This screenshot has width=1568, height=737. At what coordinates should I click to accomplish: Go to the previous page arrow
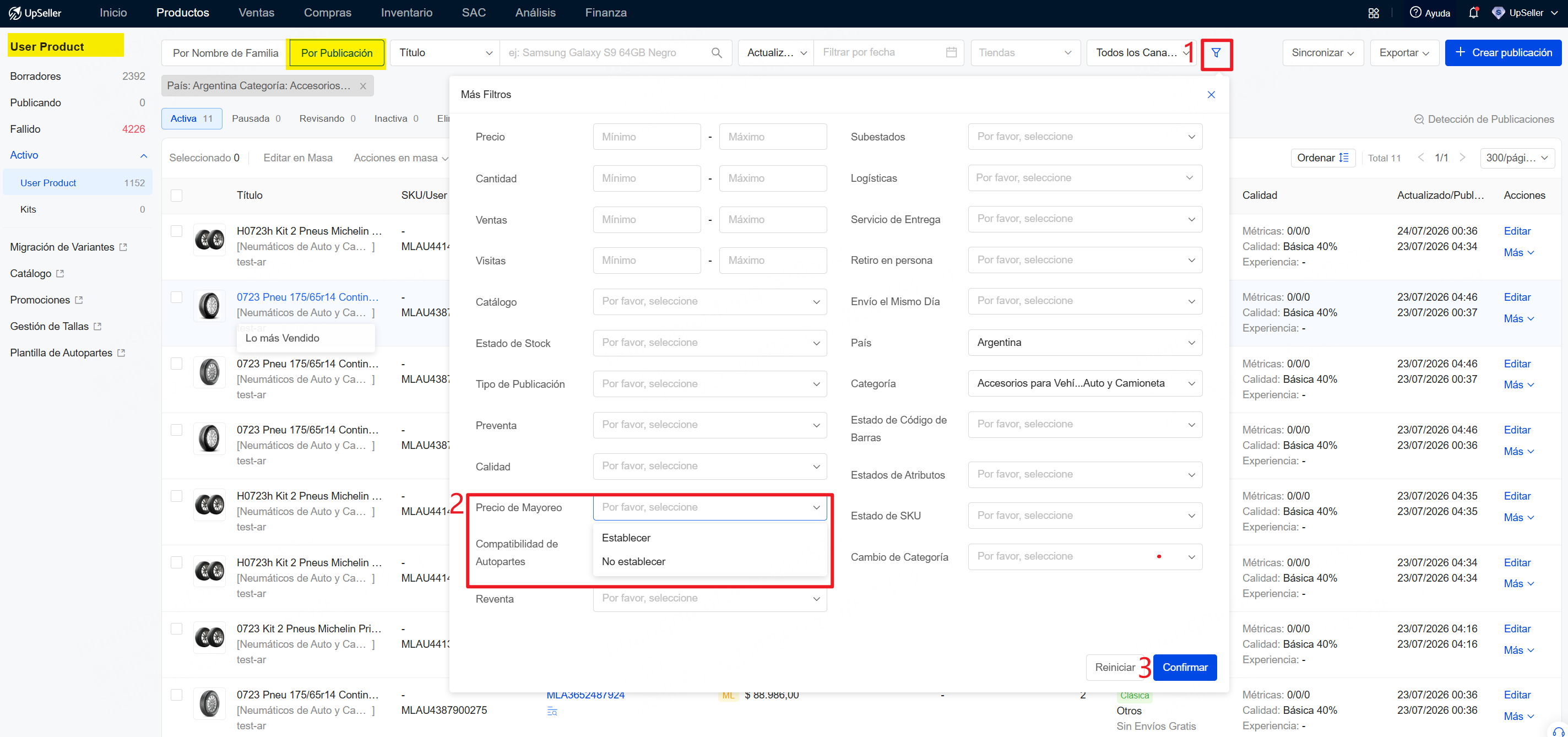(1420, 158)
